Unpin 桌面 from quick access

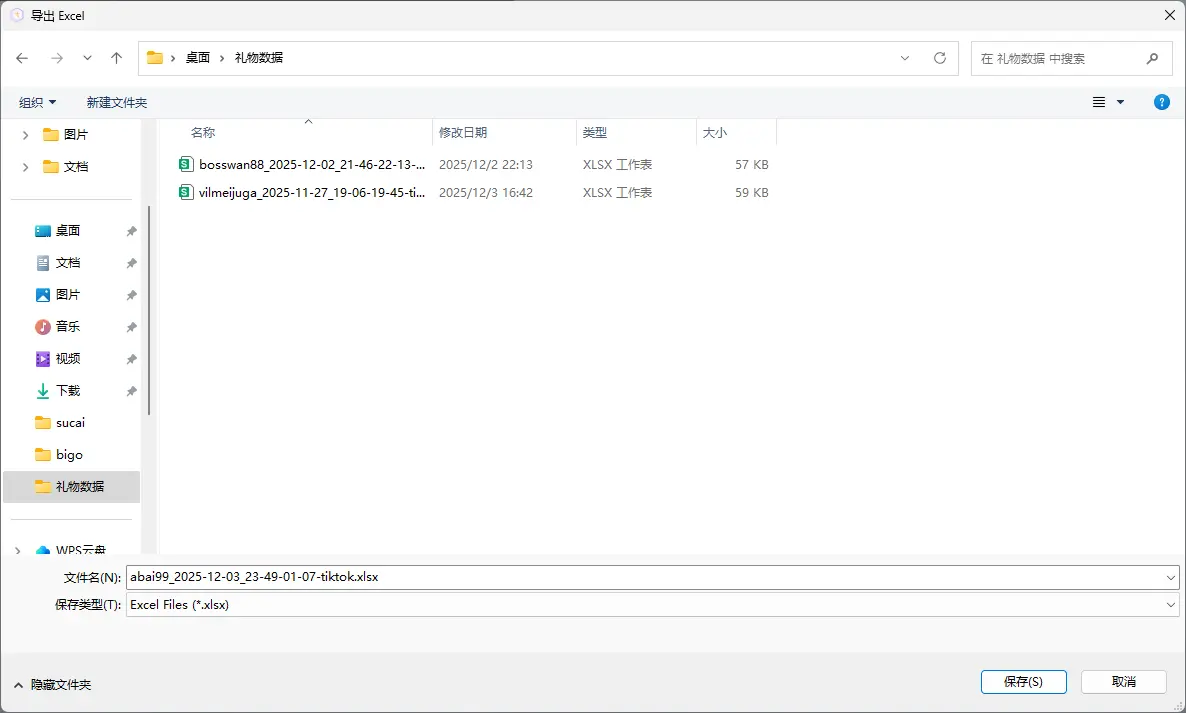131,231
